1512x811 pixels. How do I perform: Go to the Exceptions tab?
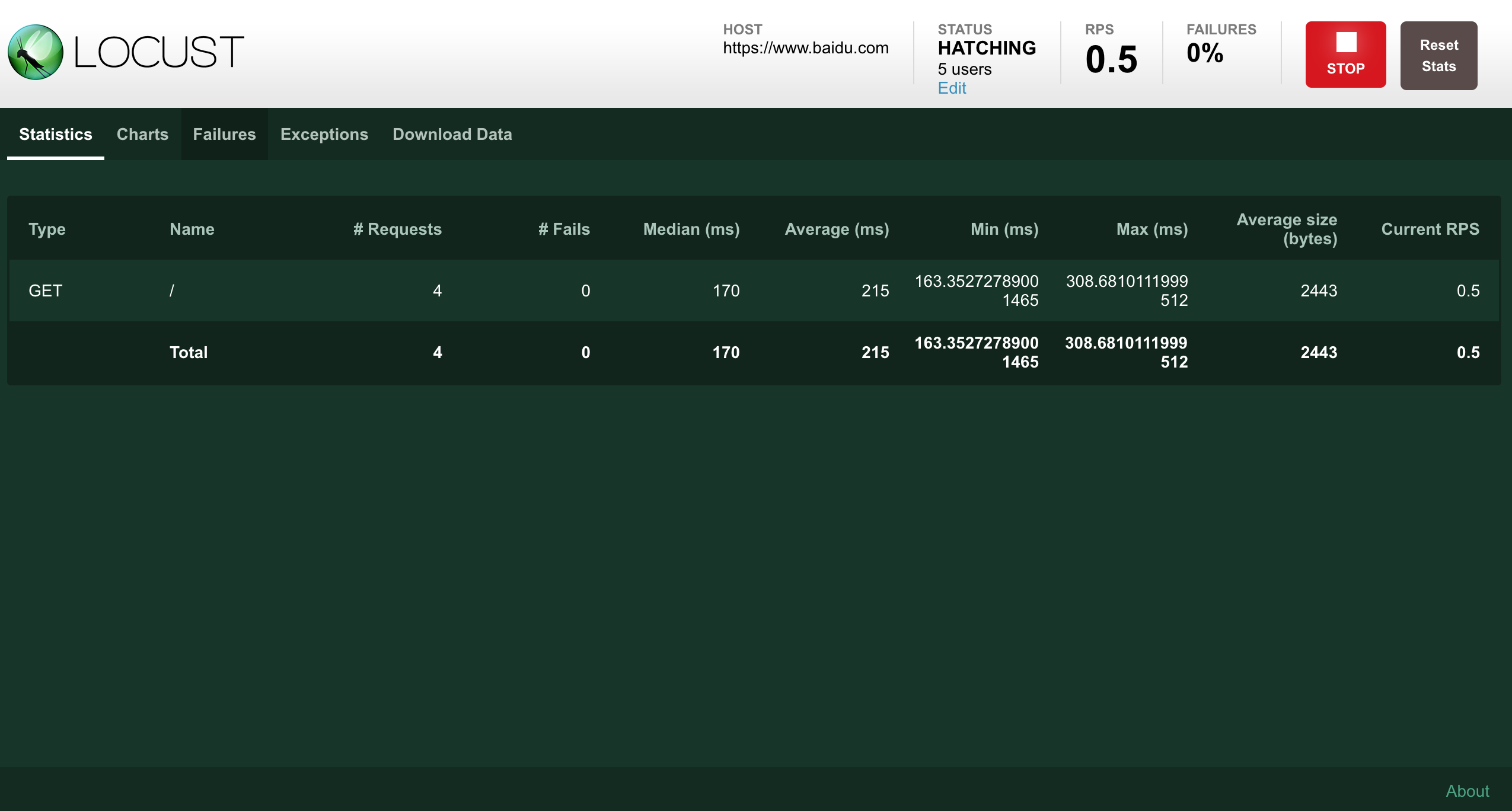coord(324,135)
